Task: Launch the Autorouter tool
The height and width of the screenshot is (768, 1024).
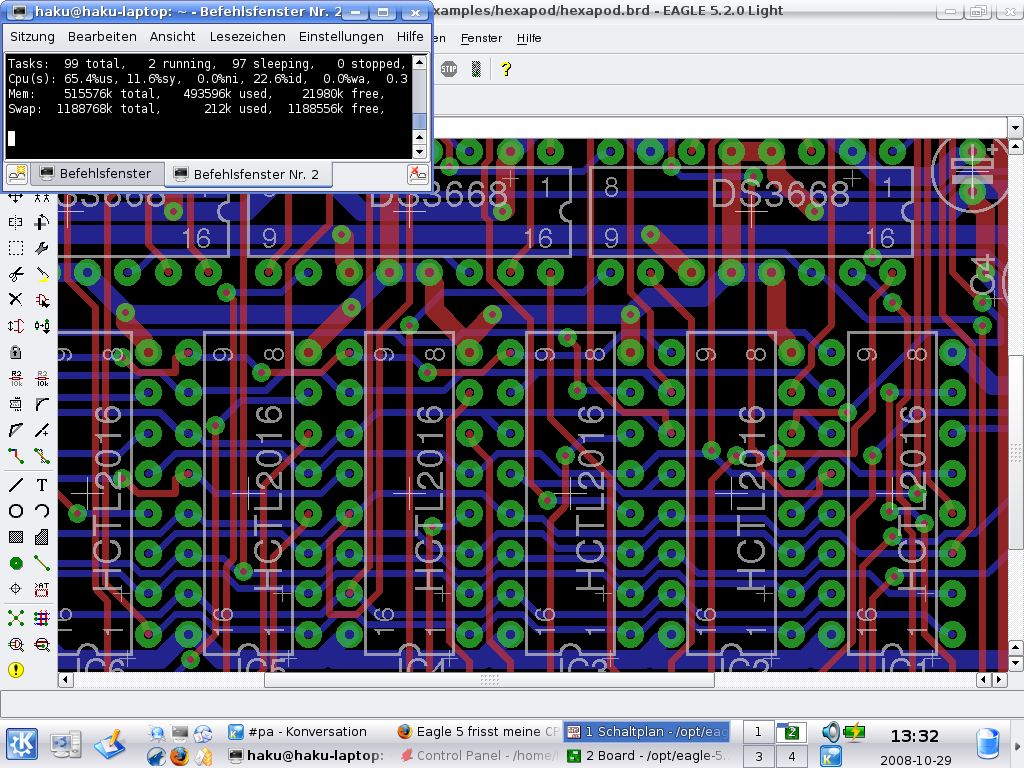Action: pyautogui.click(x=42, y=617)
